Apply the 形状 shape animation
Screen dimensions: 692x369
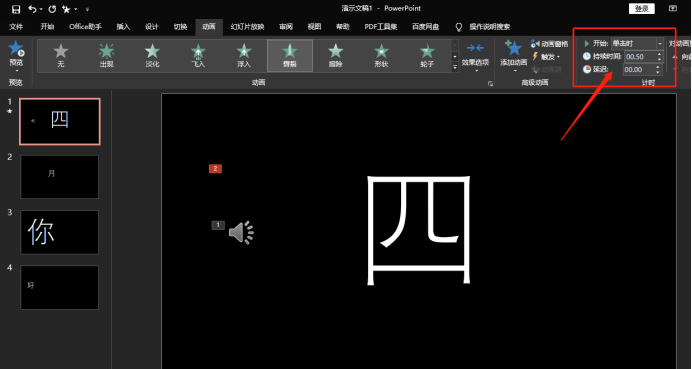(381, 55)
